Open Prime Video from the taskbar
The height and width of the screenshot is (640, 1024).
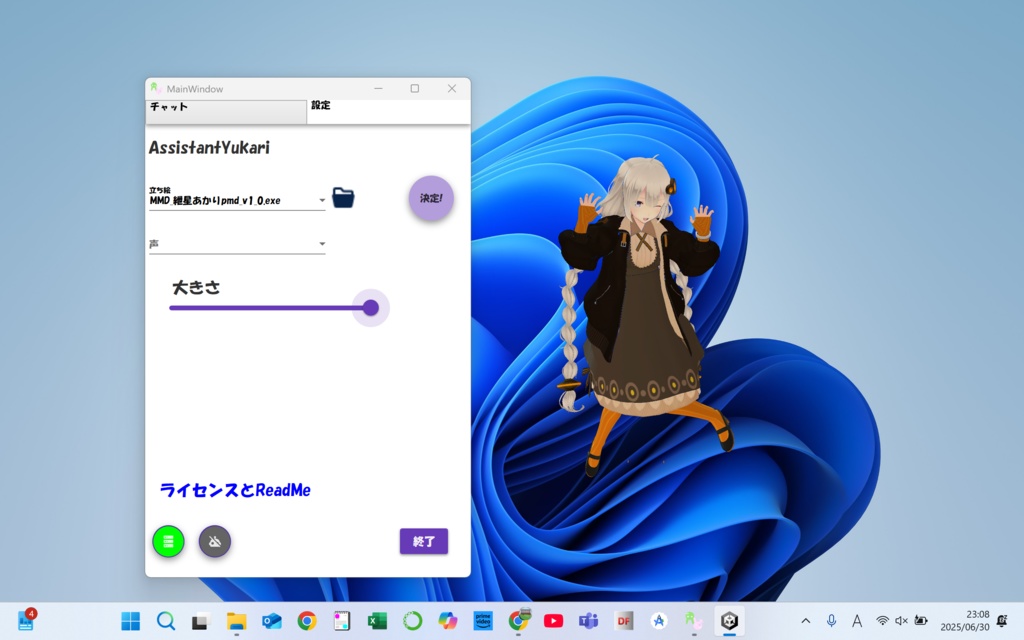pos(483,621)
